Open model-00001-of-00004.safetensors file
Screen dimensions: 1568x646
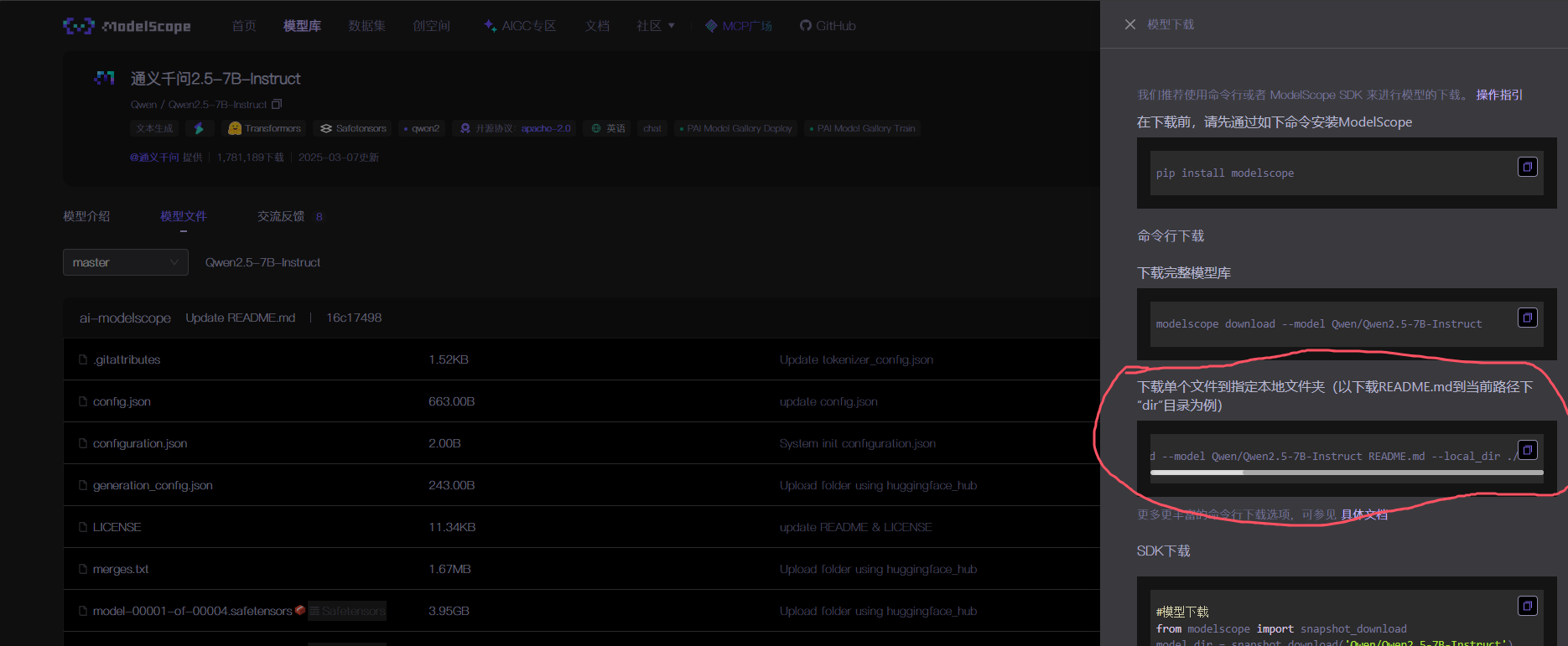point(193,611)
